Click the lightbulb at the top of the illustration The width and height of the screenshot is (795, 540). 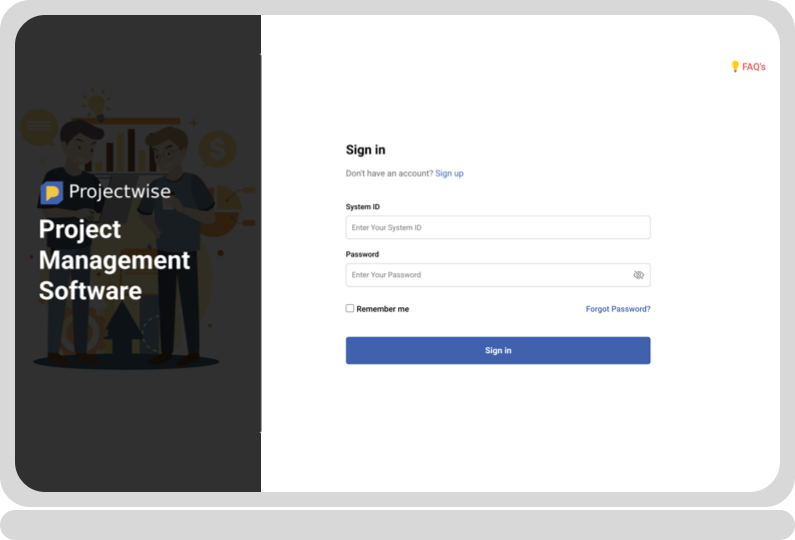point(96,105)
